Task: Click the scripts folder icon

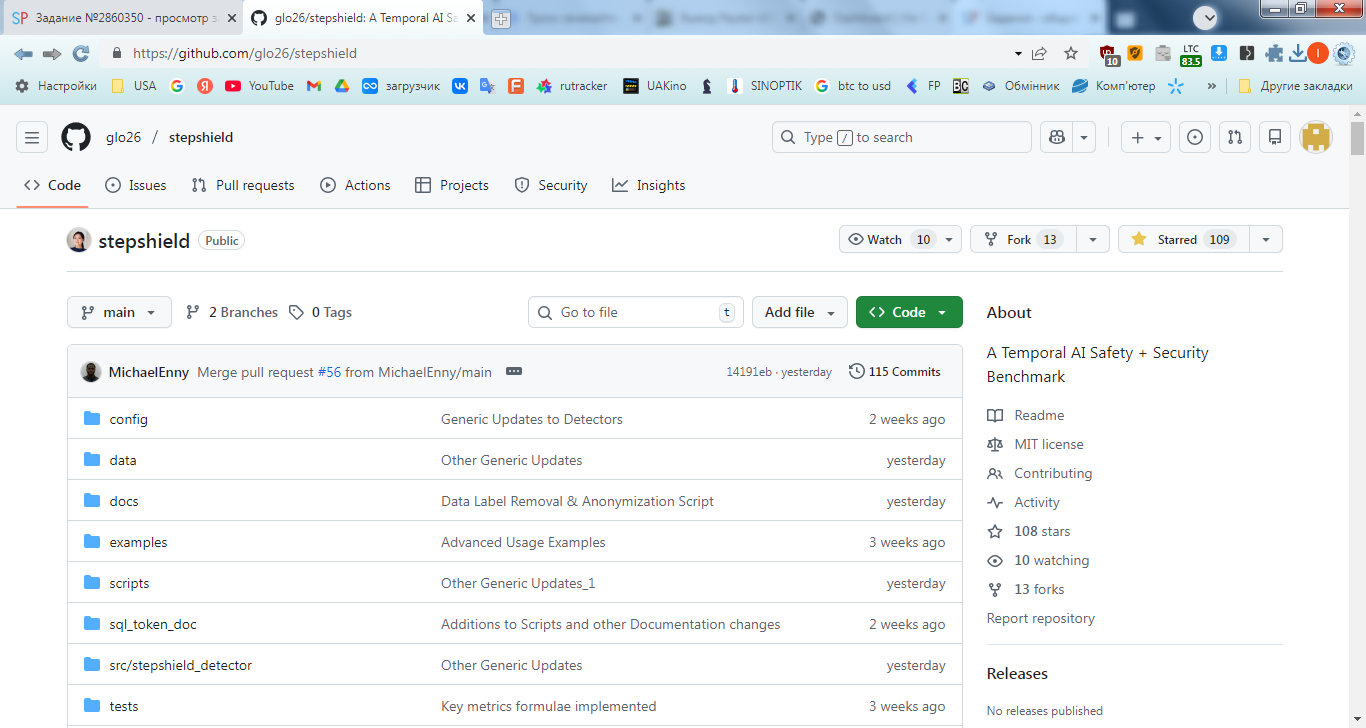Action: (93, 583)
